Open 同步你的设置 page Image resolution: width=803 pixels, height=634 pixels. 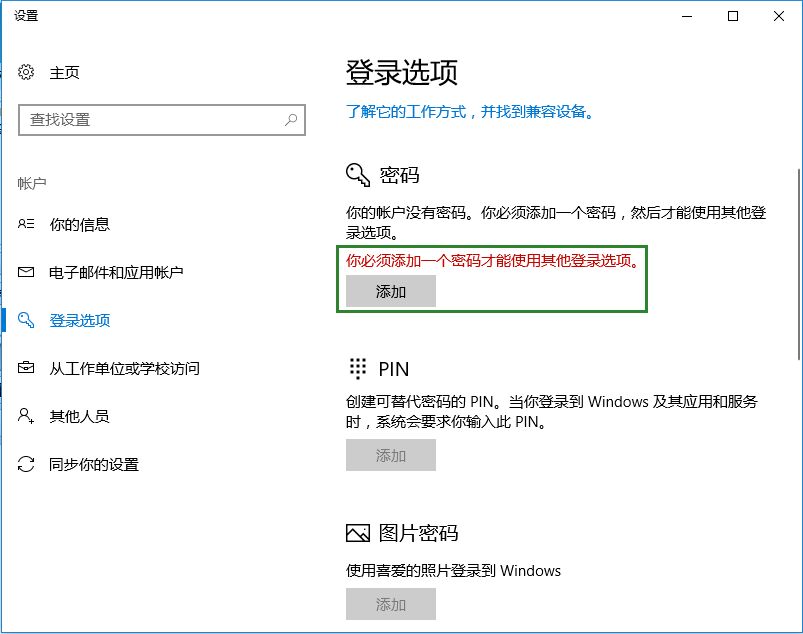[x=94, y=464]
